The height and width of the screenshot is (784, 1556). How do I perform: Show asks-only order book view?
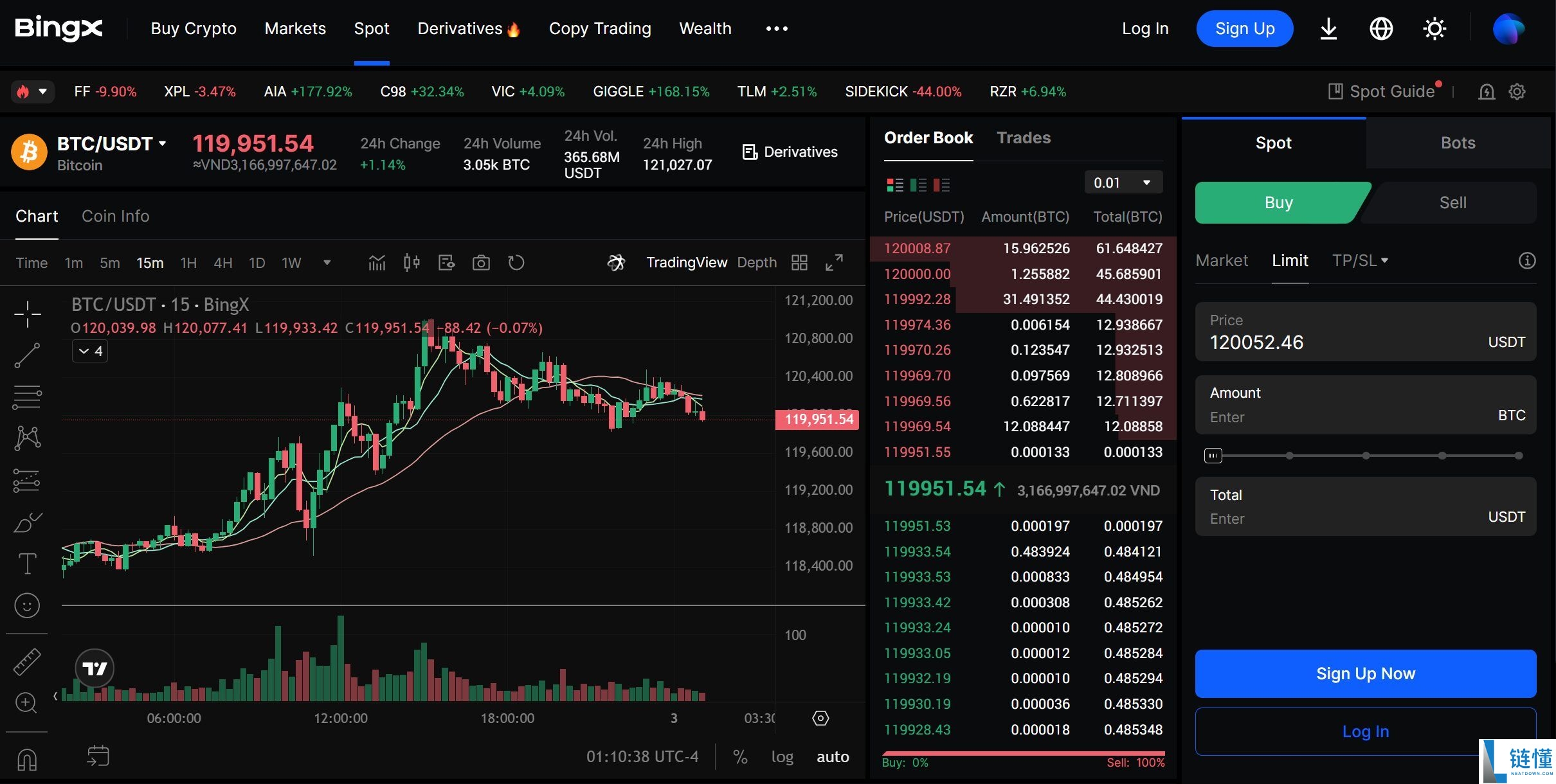(941, 185)
